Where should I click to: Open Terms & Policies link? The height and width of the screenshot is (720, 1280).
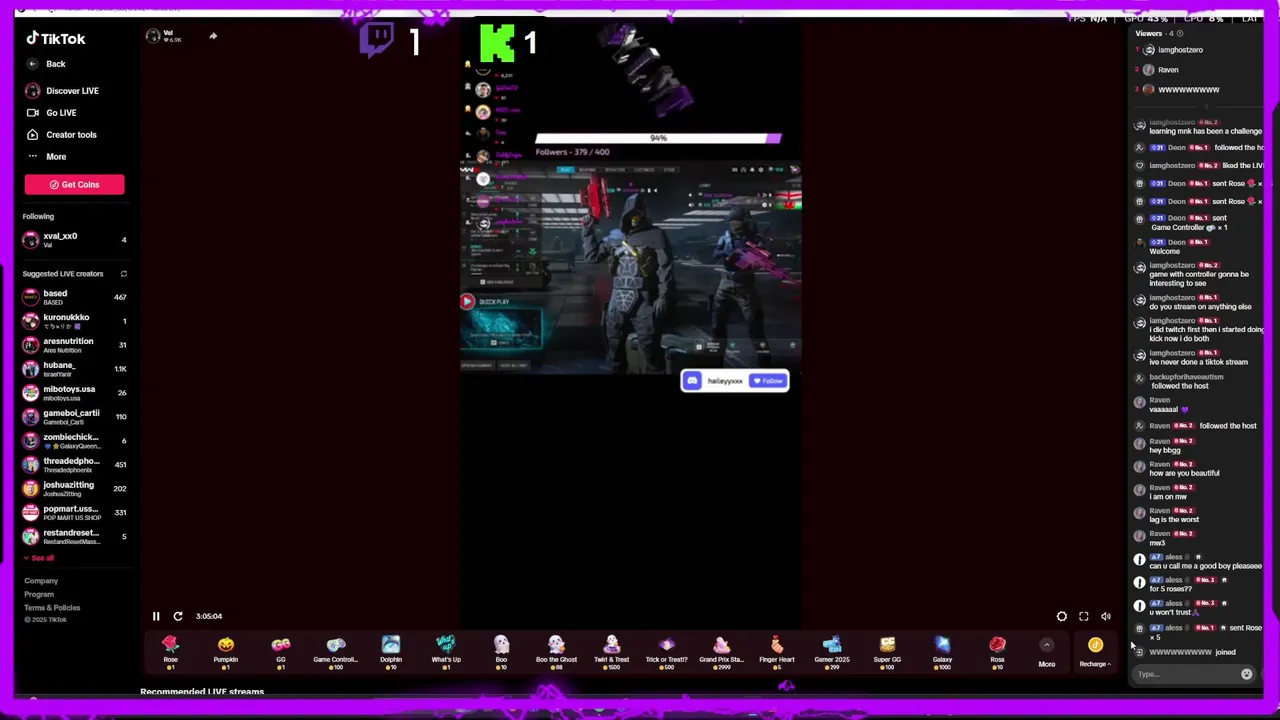click(52, 608)
